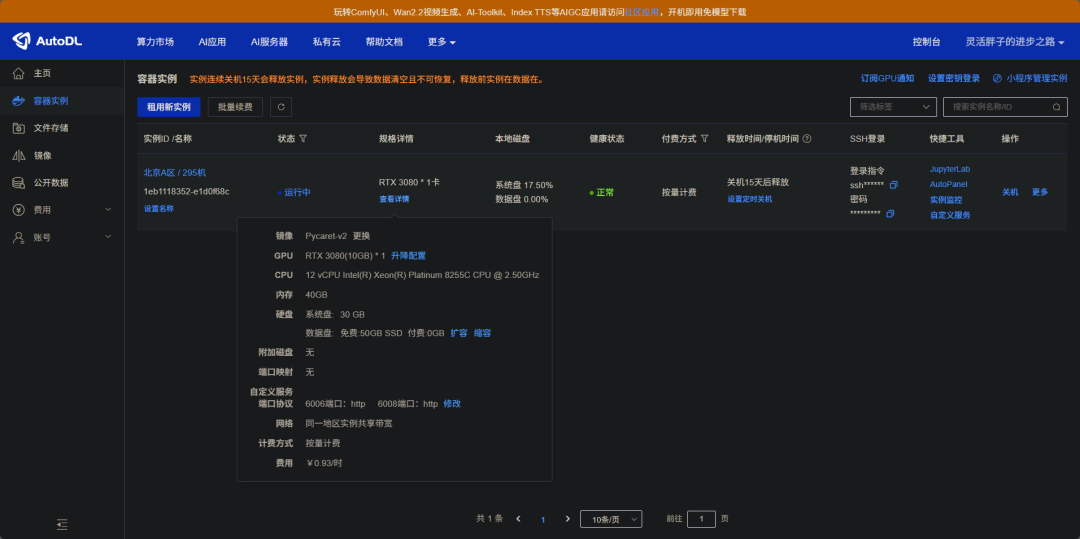The width and height of the screenshot is (1080, 539).
Task: Click 设置名称 under instance ID
Action: 158,209
